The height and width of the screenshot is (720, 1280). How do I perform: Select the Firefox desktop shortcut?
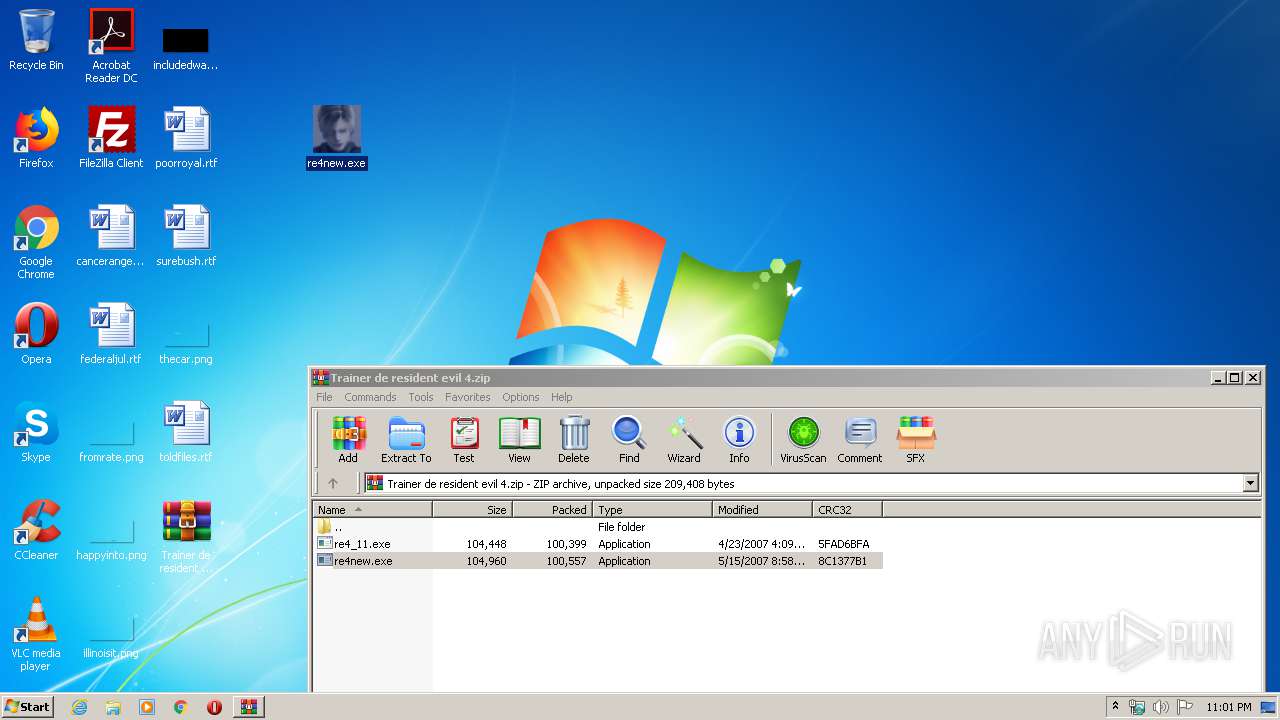pos(36,138)
